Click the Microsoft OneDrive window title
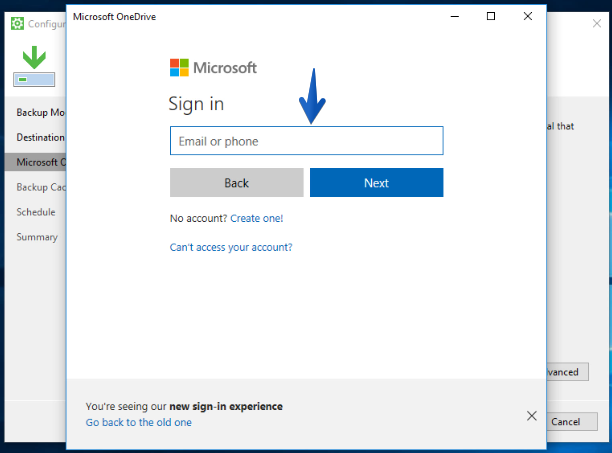The height and width of the screenshot is (453, 612). 114,17
